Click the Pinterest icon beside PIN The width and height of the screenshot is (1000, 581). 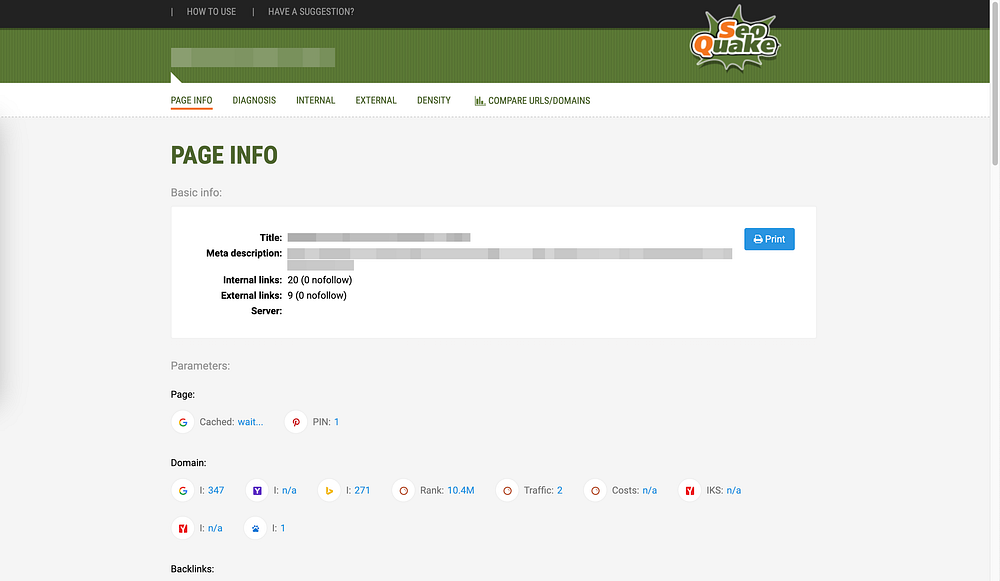click(x=296, y=422)
